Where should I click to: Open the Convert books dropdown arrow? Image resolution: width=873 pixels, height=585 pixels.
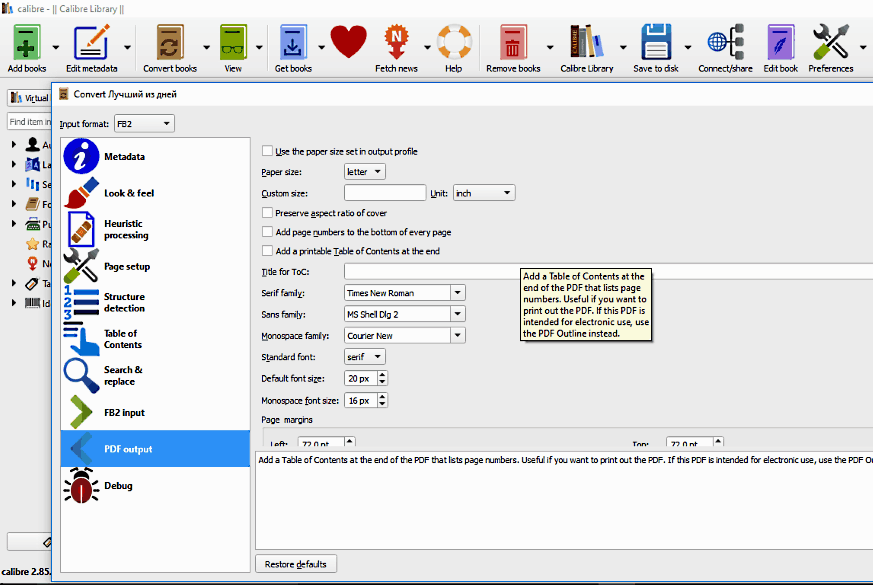pyautogui.click(x=206, y=47)
